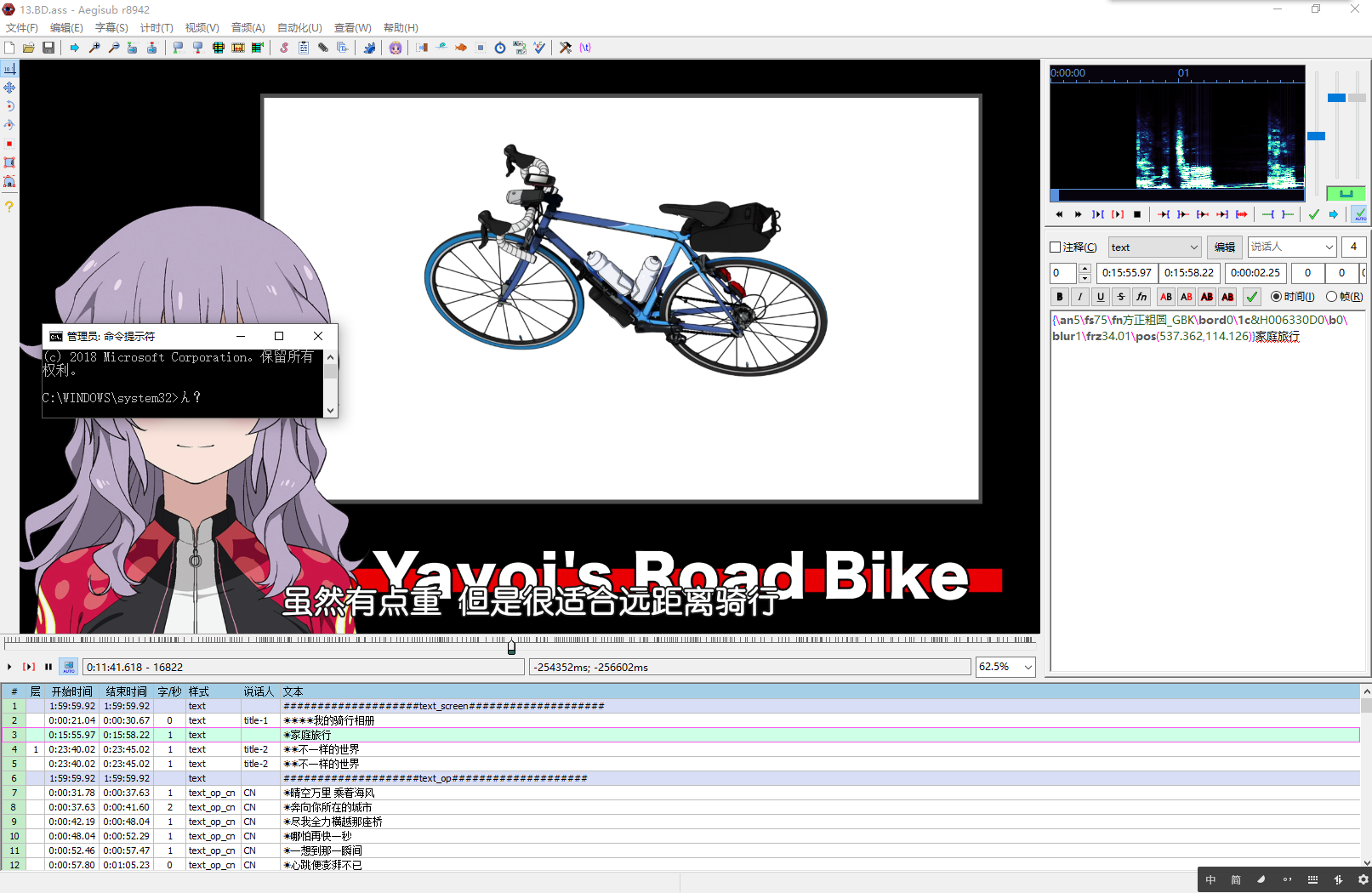Increase layer number with up stepper

pos(1085,268)
